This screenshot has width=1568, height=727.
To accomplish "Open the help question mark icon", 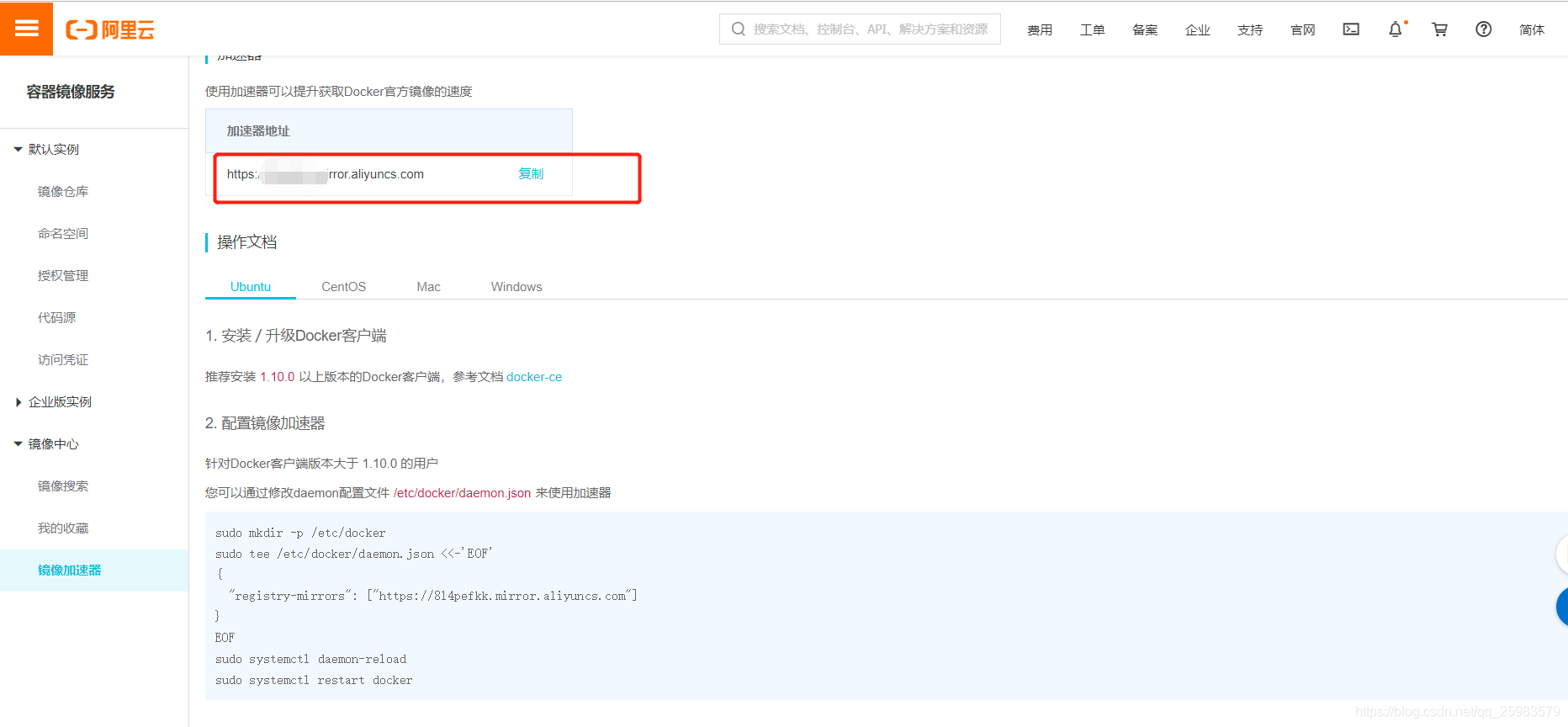I will coord(1484,29).
